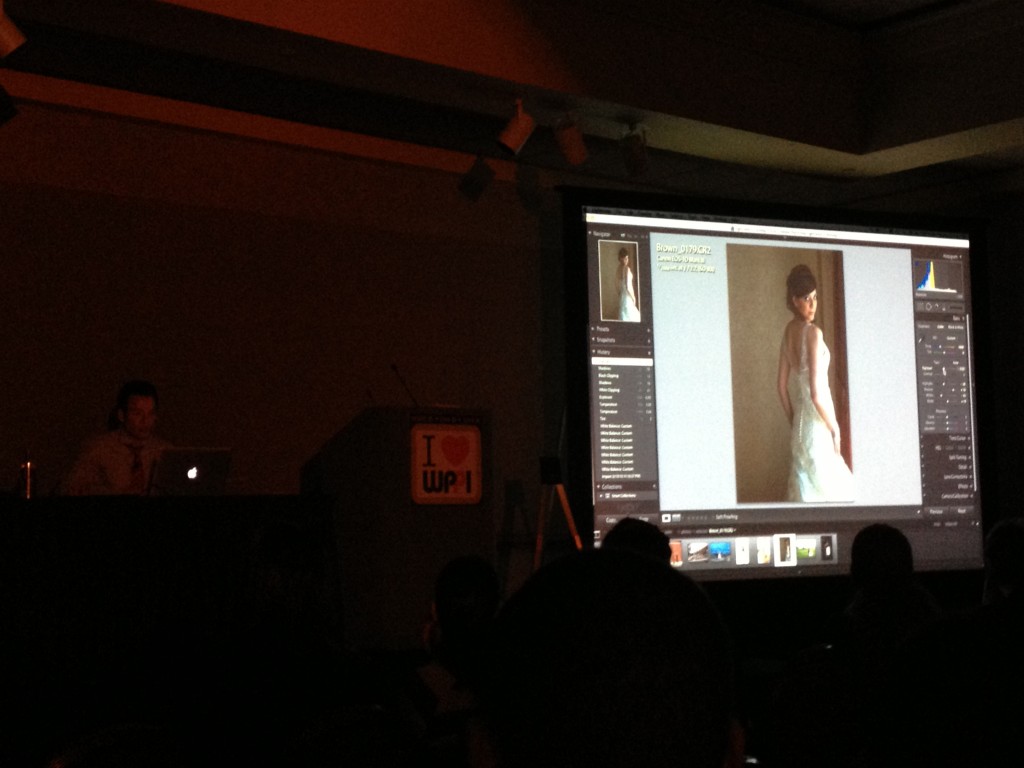Select the green landscape filmstrip thumbnail

(806, 549)
